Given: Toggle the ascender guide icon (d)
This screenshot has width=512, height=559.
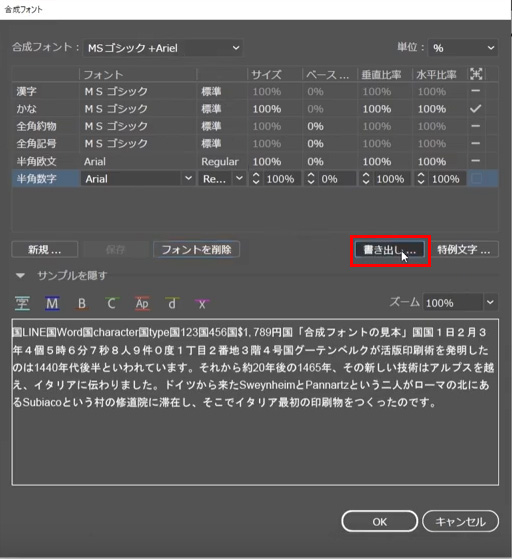Looking at the screenshot, I should click(172, 303).
